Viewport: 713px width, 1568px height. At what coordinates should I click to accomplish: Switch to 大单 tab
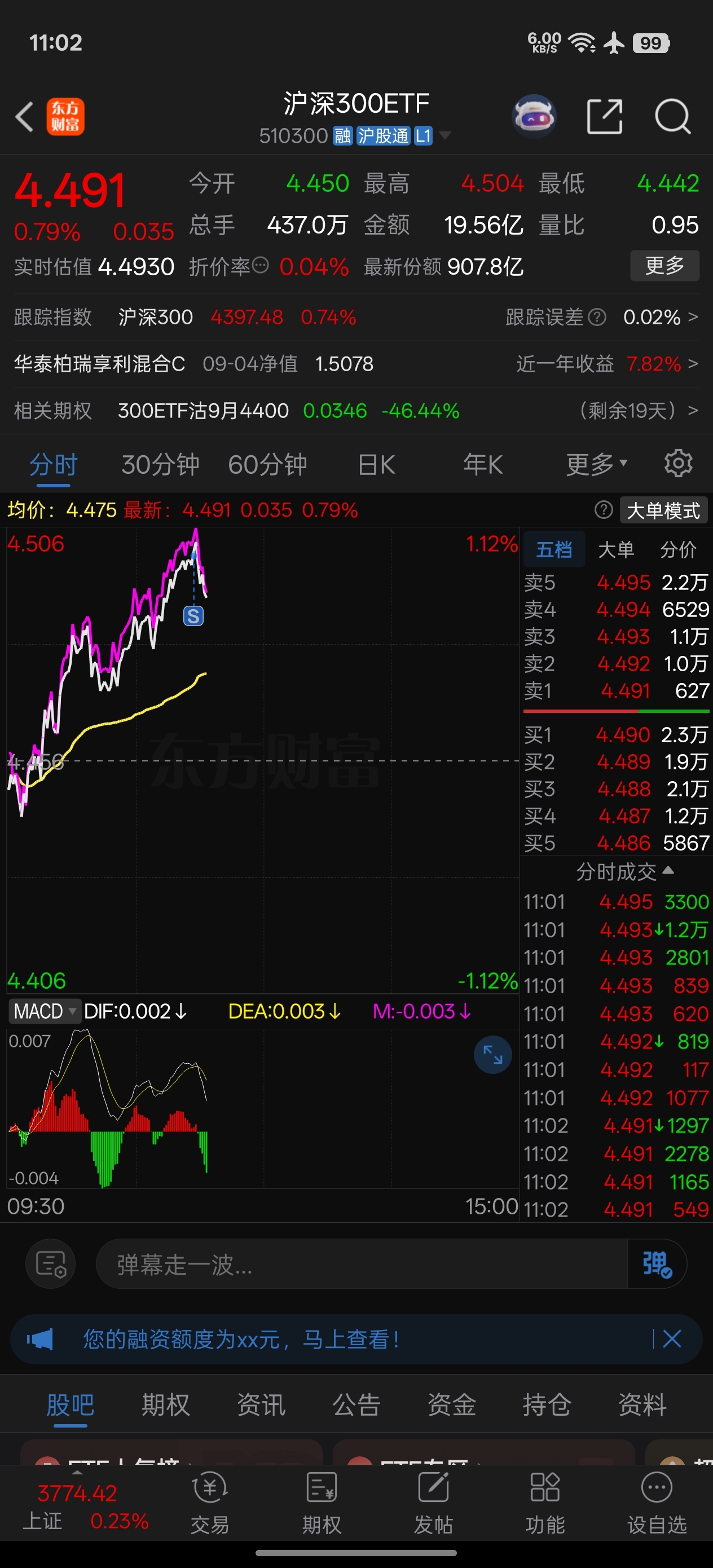616,550
